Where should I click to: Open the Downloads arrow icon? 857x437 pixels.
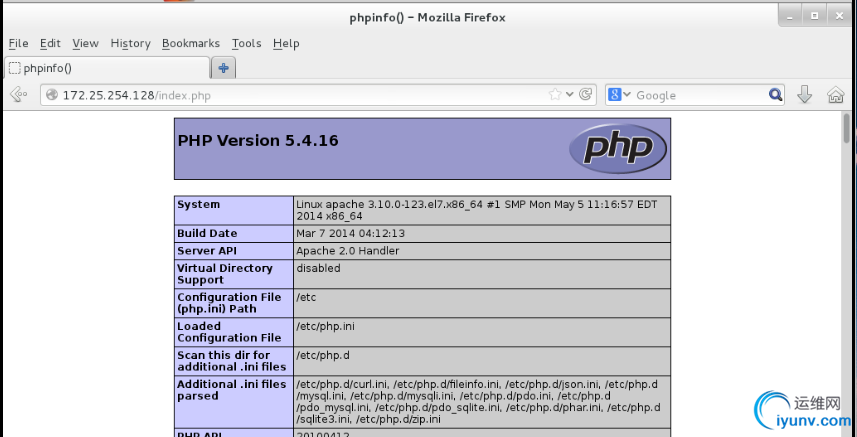[x=805, y=95]
